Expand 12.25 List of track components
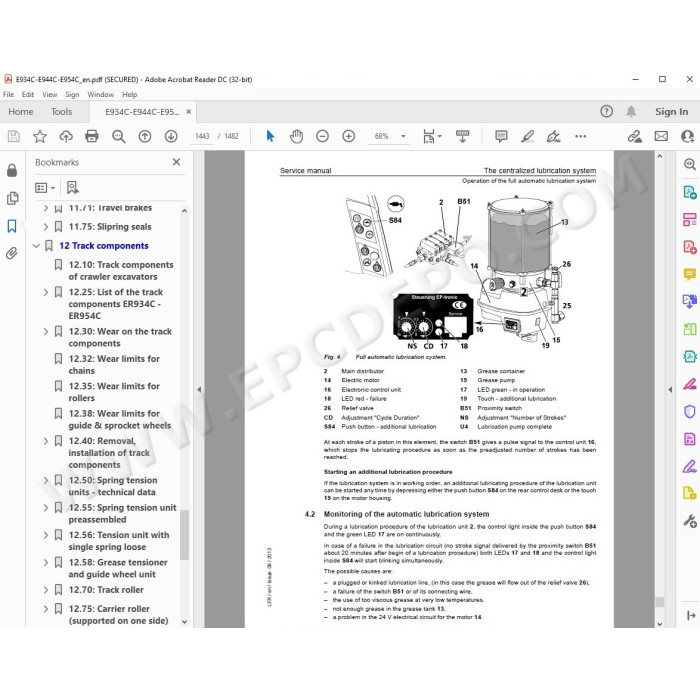 tap(46, 292)
